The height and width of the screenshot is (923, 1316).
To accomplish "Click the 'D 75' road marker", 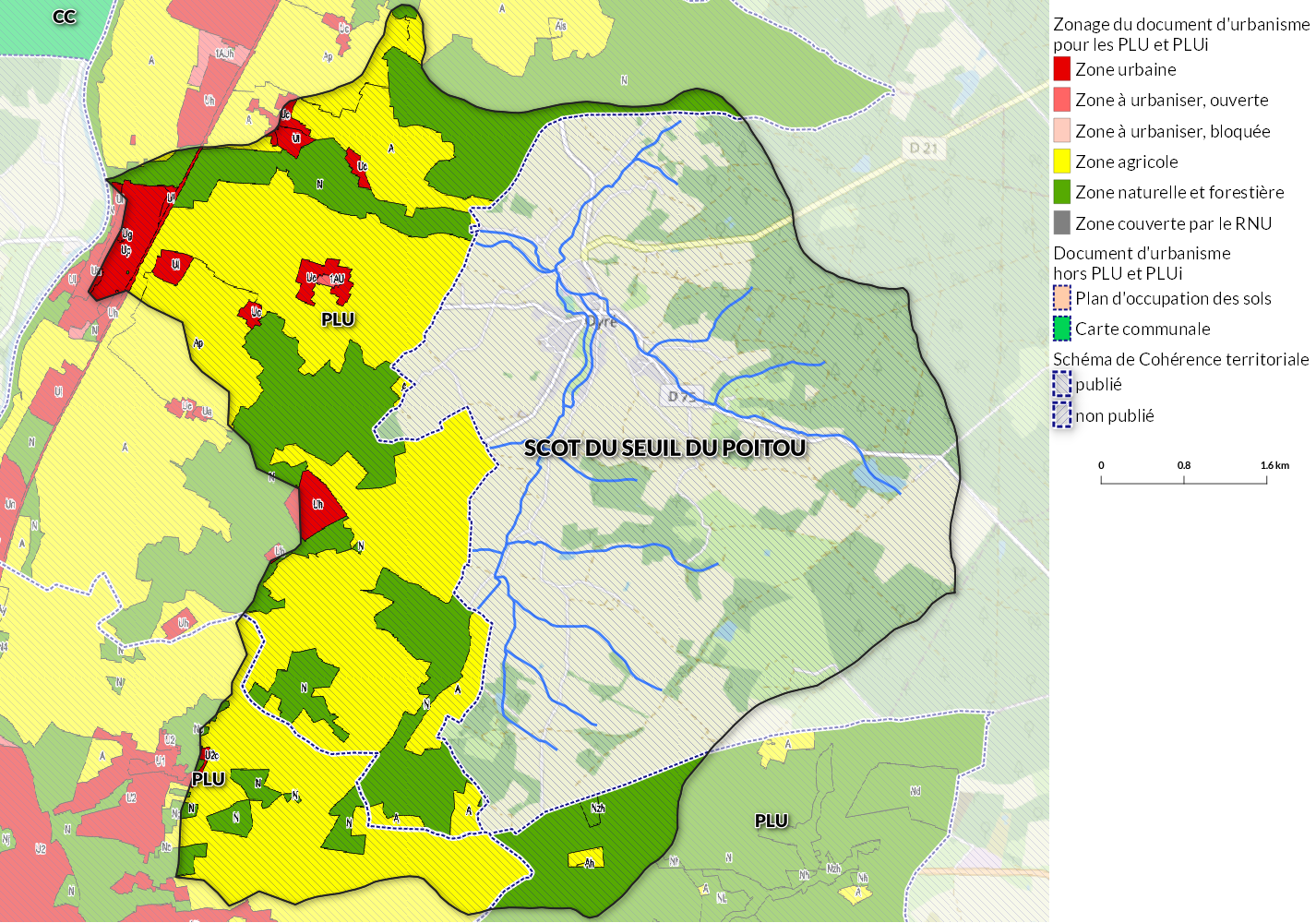I will point(681,396).
